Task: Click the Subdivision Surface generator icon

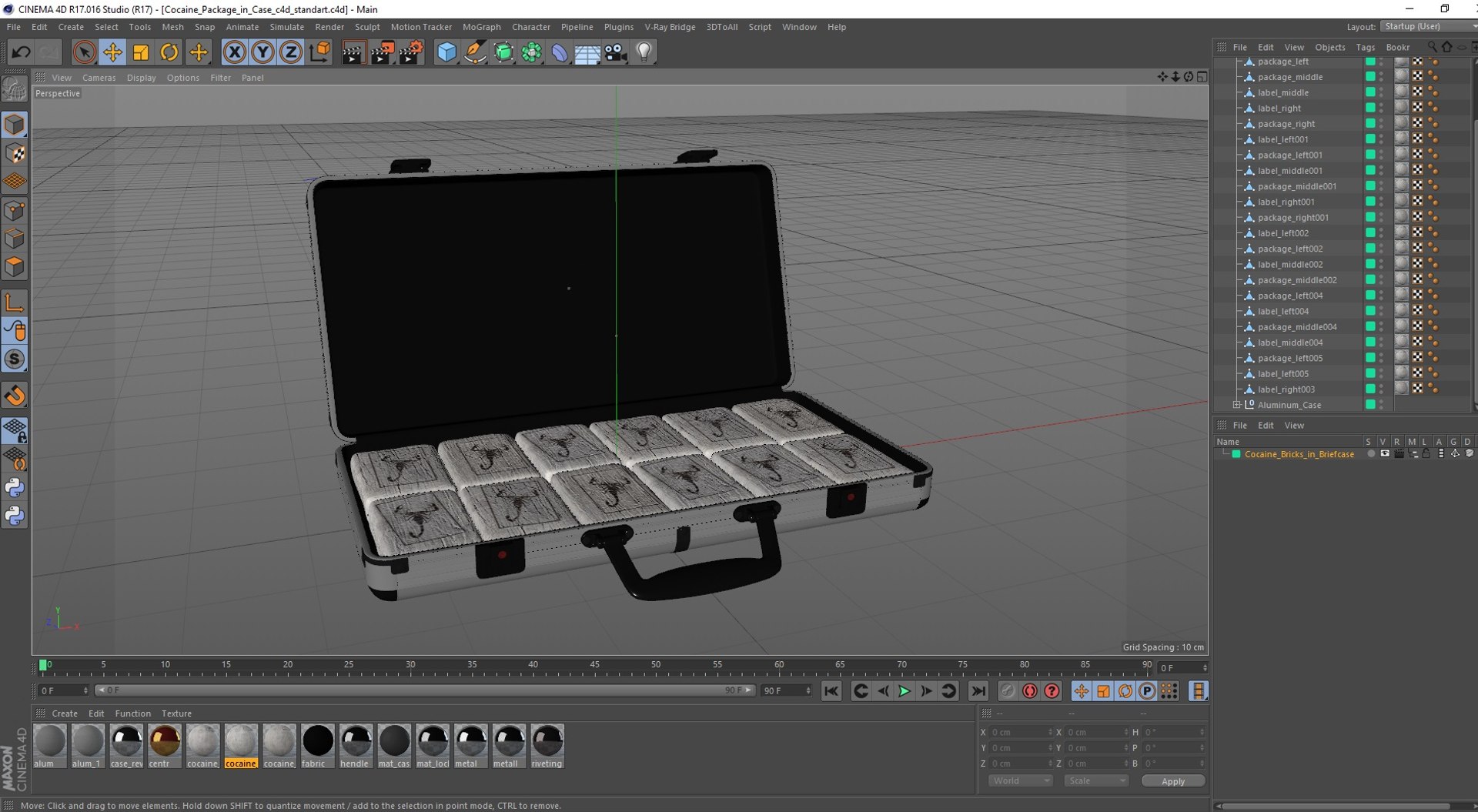Action: 503,52
